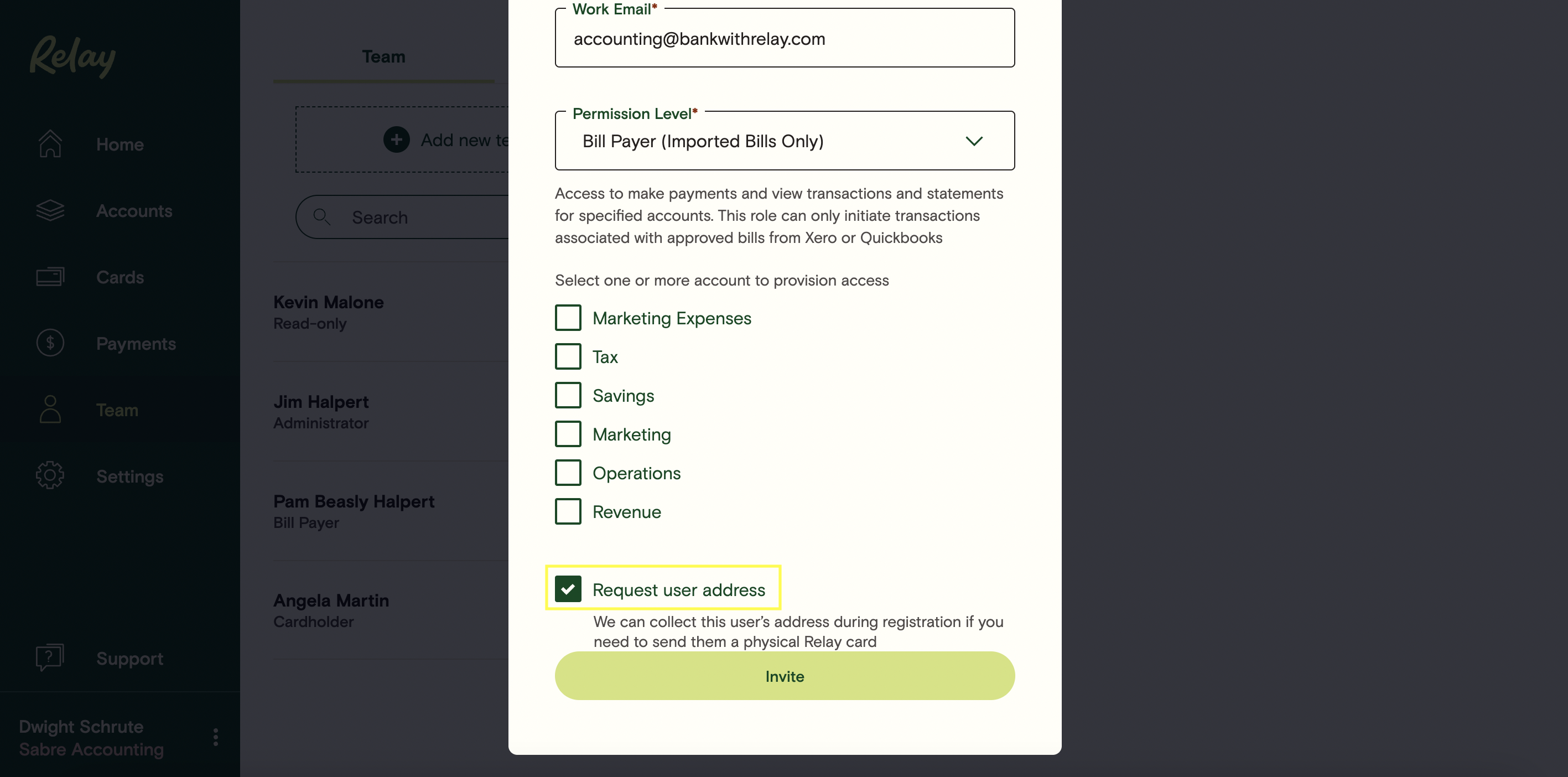This screenshot has width=1568, height=777.
Task: Expand the Permission Level dropdown chevron
Action: click(974, 141)
